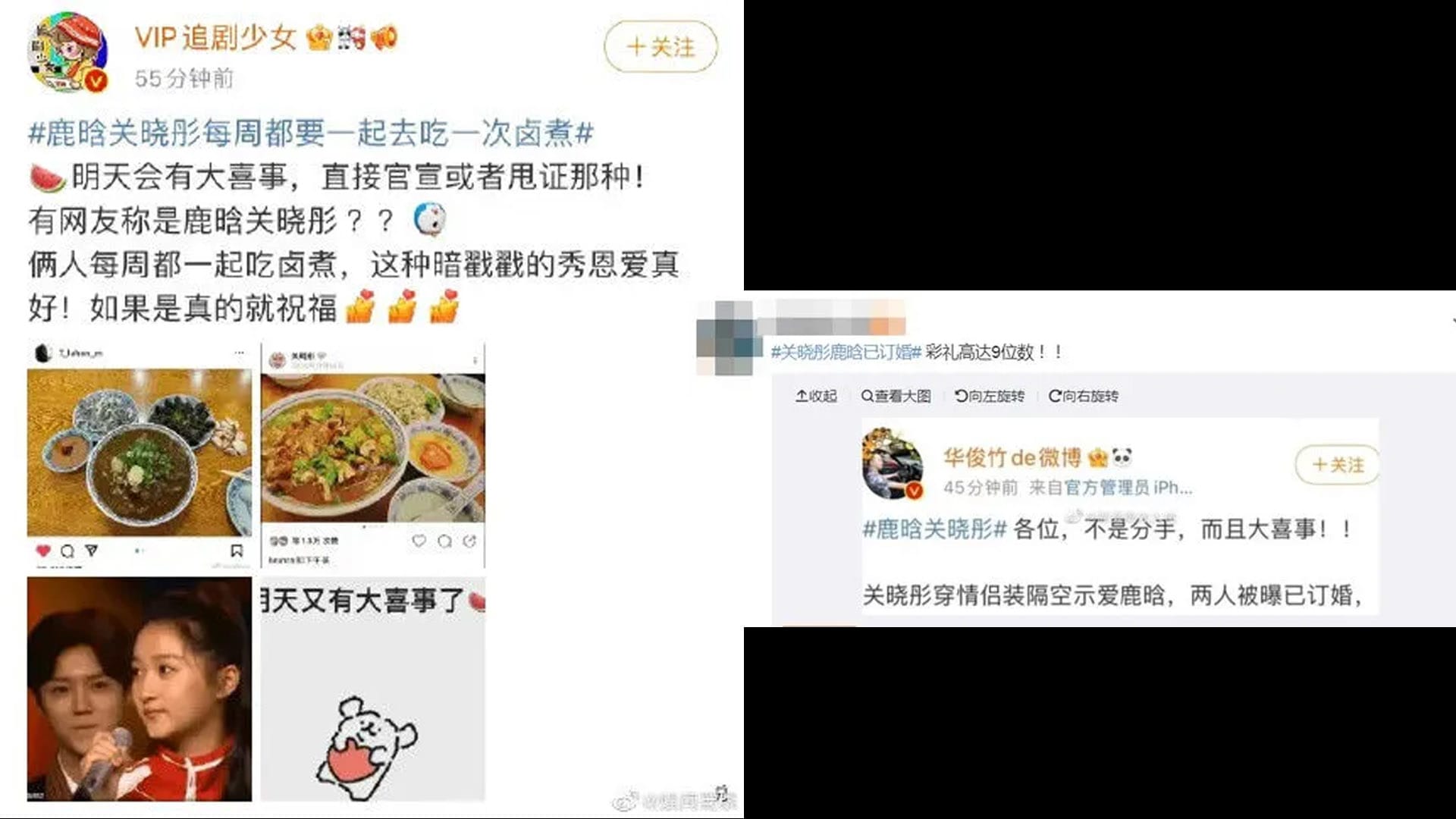Open the stew dish photo thumbnail
This screenshot has height=819, width=1456.
(x=372, y=447)
